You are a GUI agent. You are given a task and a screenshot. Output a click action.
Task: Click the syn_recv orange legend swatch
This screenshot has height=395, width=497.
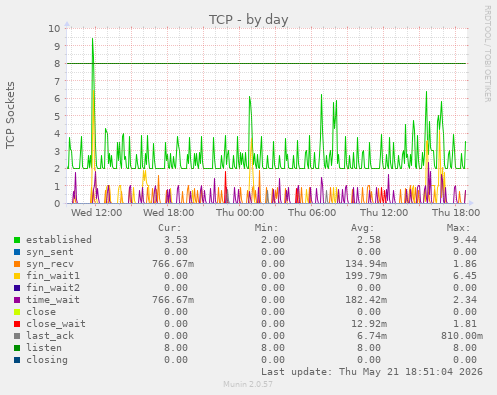pos(17,264)
